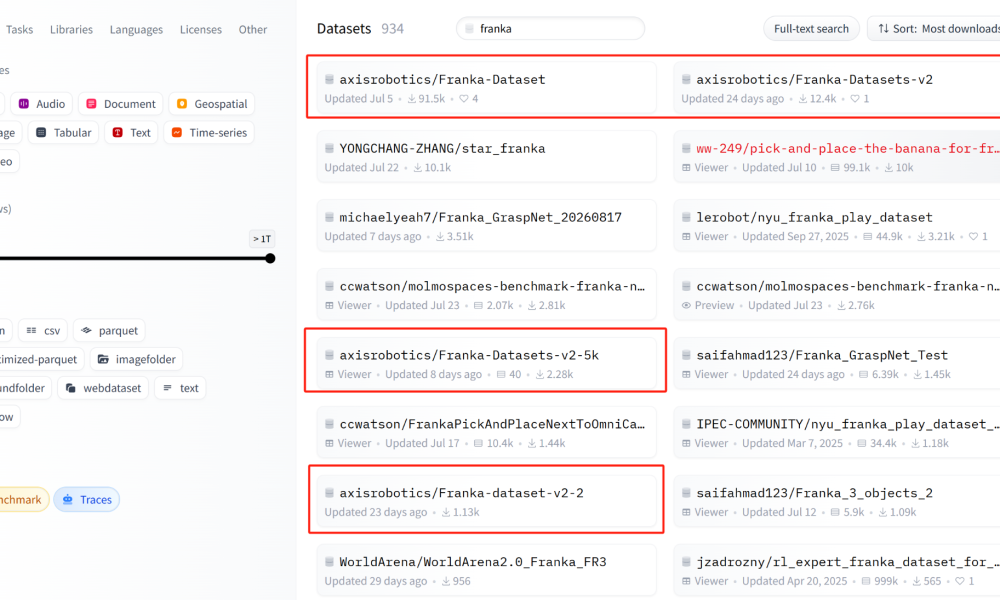1000x600 pixels.
Task: Click the orange Geospatial icon
Action: [x=182, y=104]
